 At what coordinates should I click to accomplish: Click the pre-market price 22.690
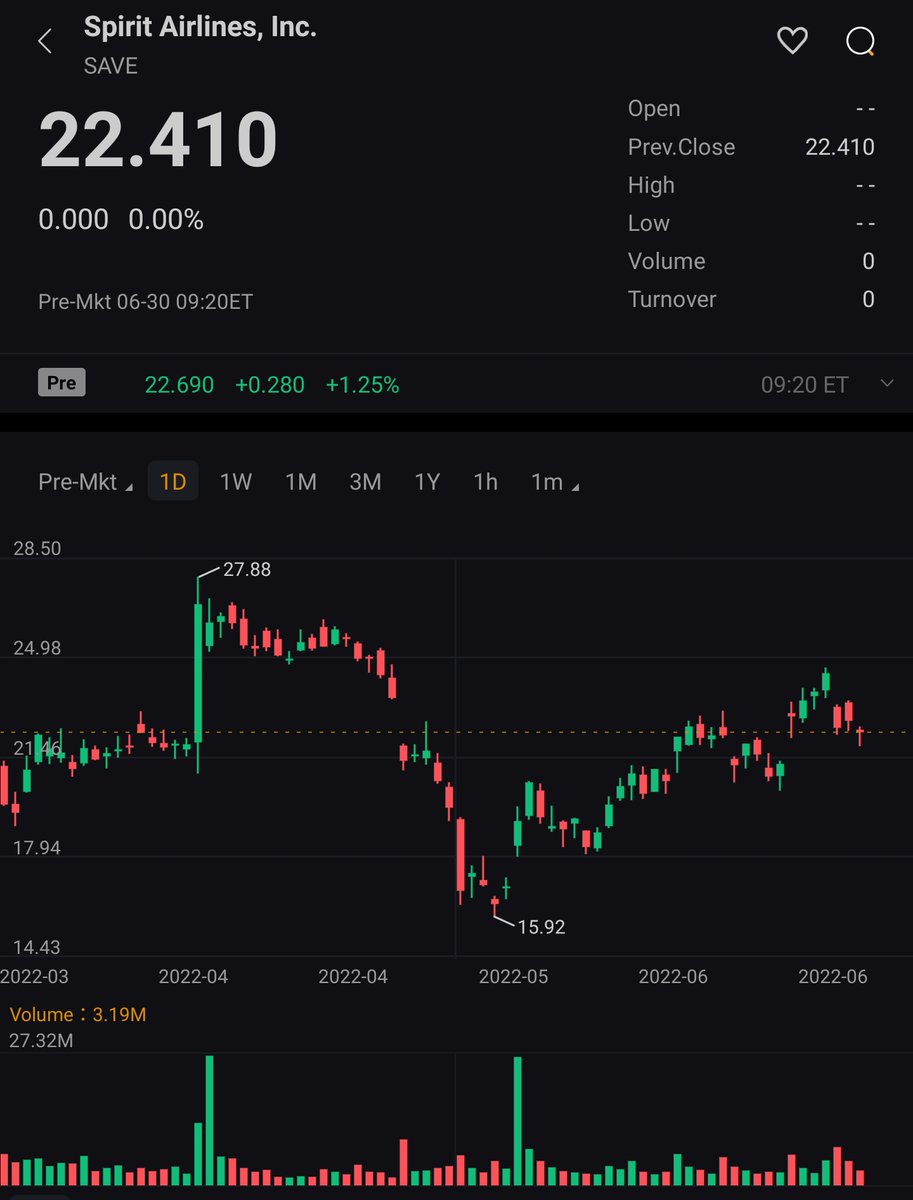[179, 385]
